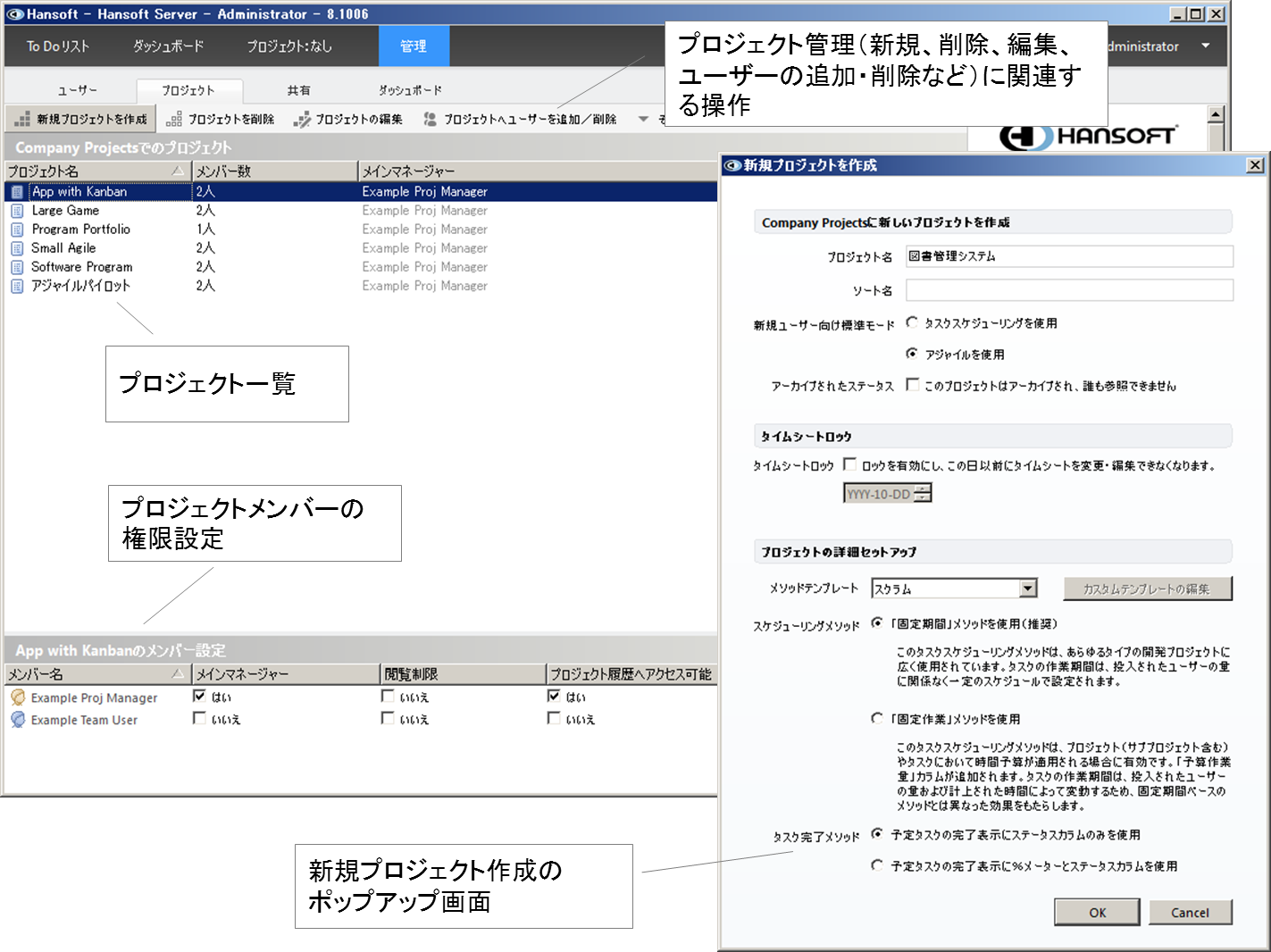Toggle メインマネージャー for Example Team User
The height and width of the screenshot is (952, 1271).
[199, 718]
